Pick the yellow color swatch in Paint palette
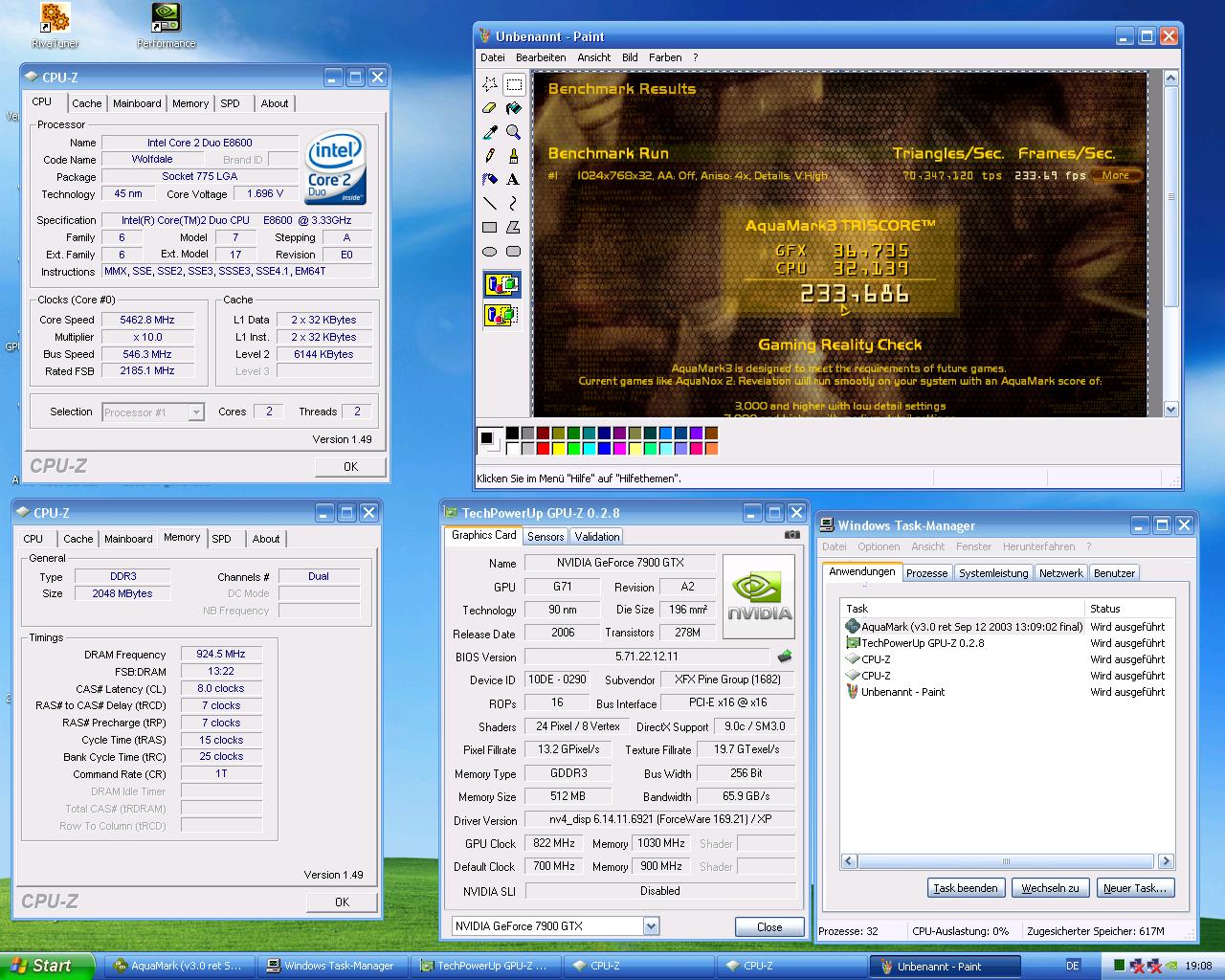The image size is (1225, 980). (x=559, y=448)
